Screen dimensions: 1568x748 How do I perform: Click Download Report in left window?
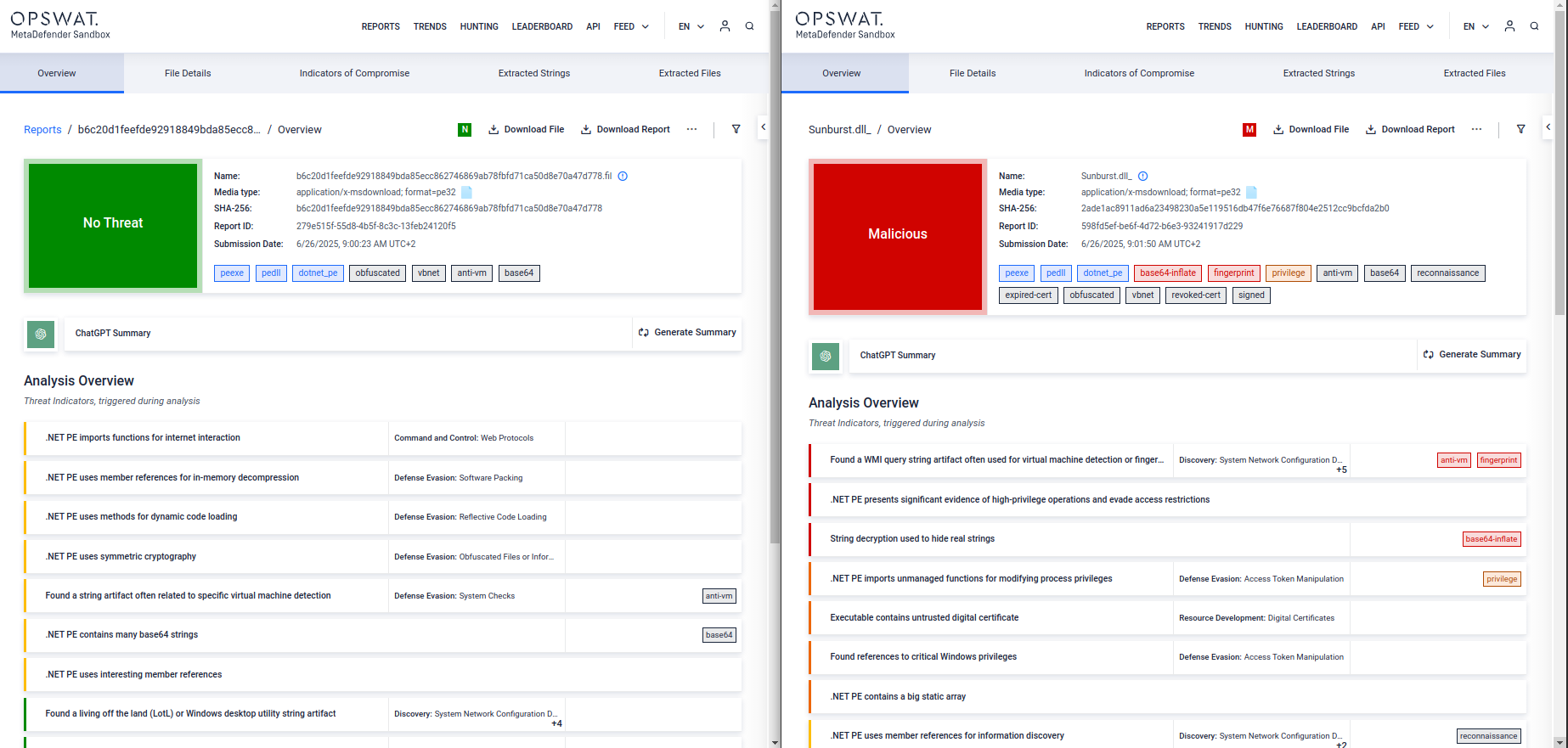point(625,129)
